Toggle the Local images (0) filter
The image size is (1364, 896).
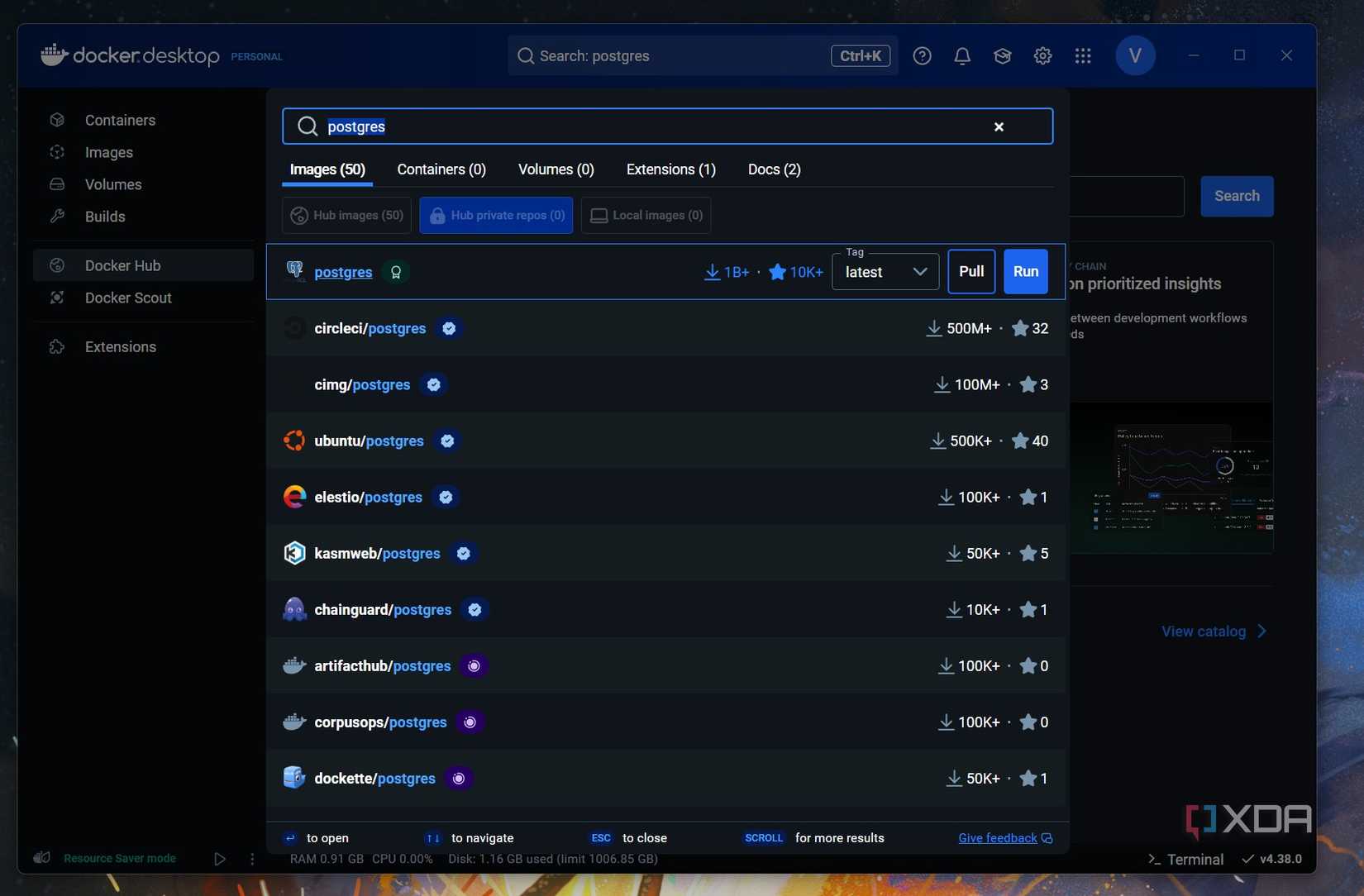click(646, 215)
